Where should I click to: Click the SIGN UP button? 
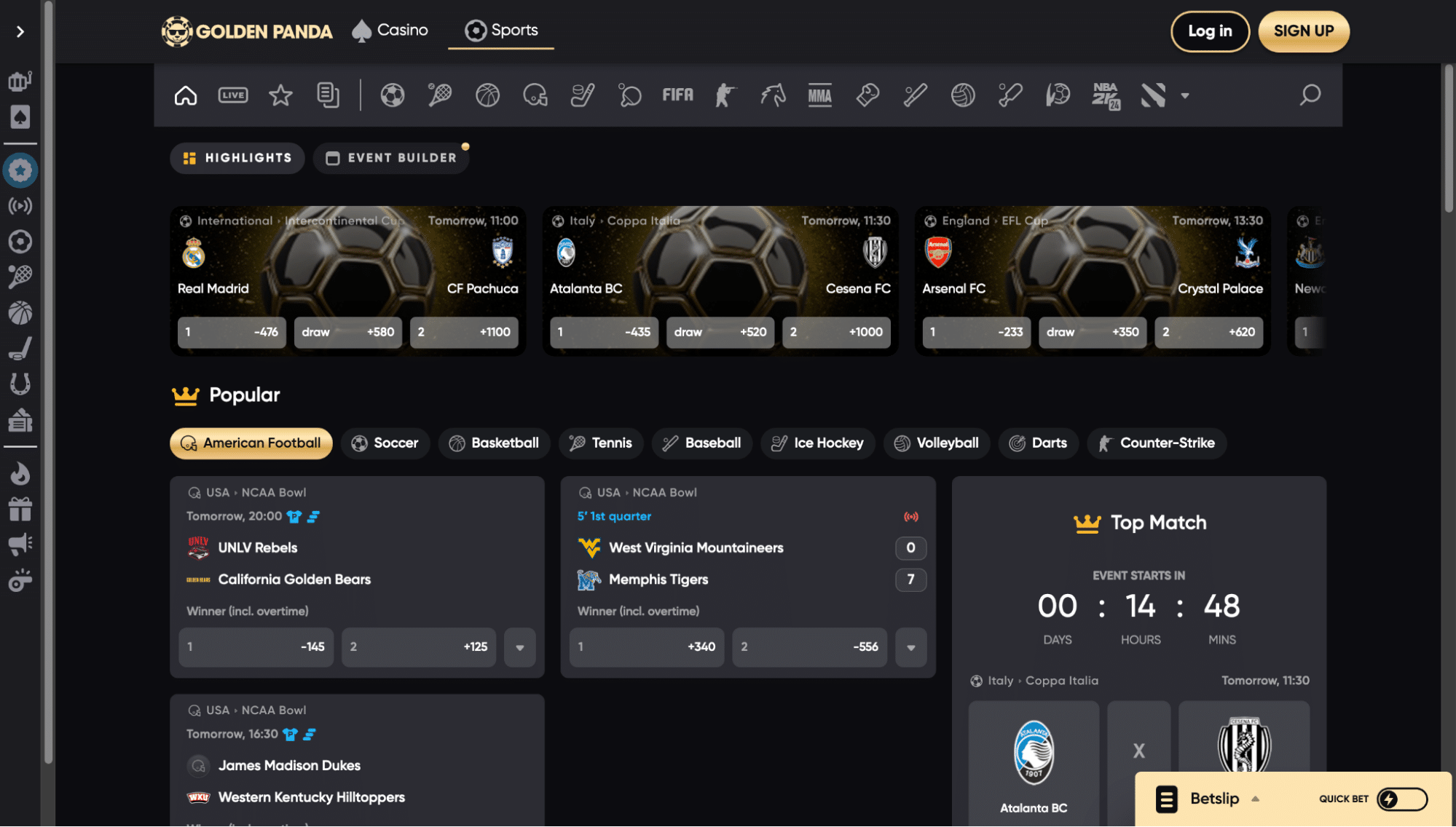pos(1304,31)
